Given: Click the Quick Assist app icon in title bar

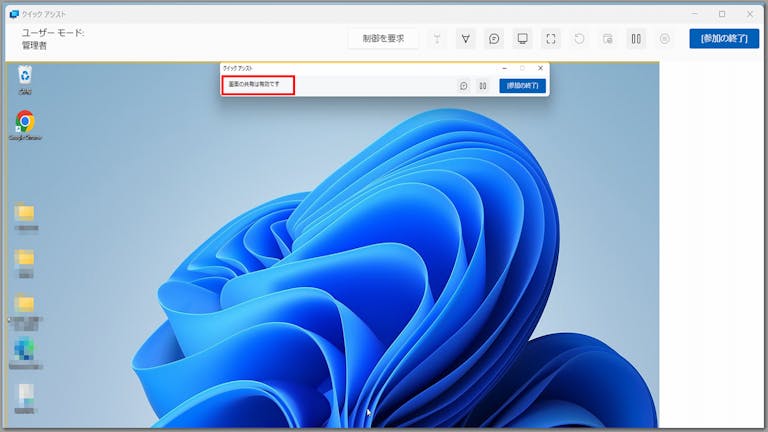Looking at the screenshot, I should (x=14, y=14).
